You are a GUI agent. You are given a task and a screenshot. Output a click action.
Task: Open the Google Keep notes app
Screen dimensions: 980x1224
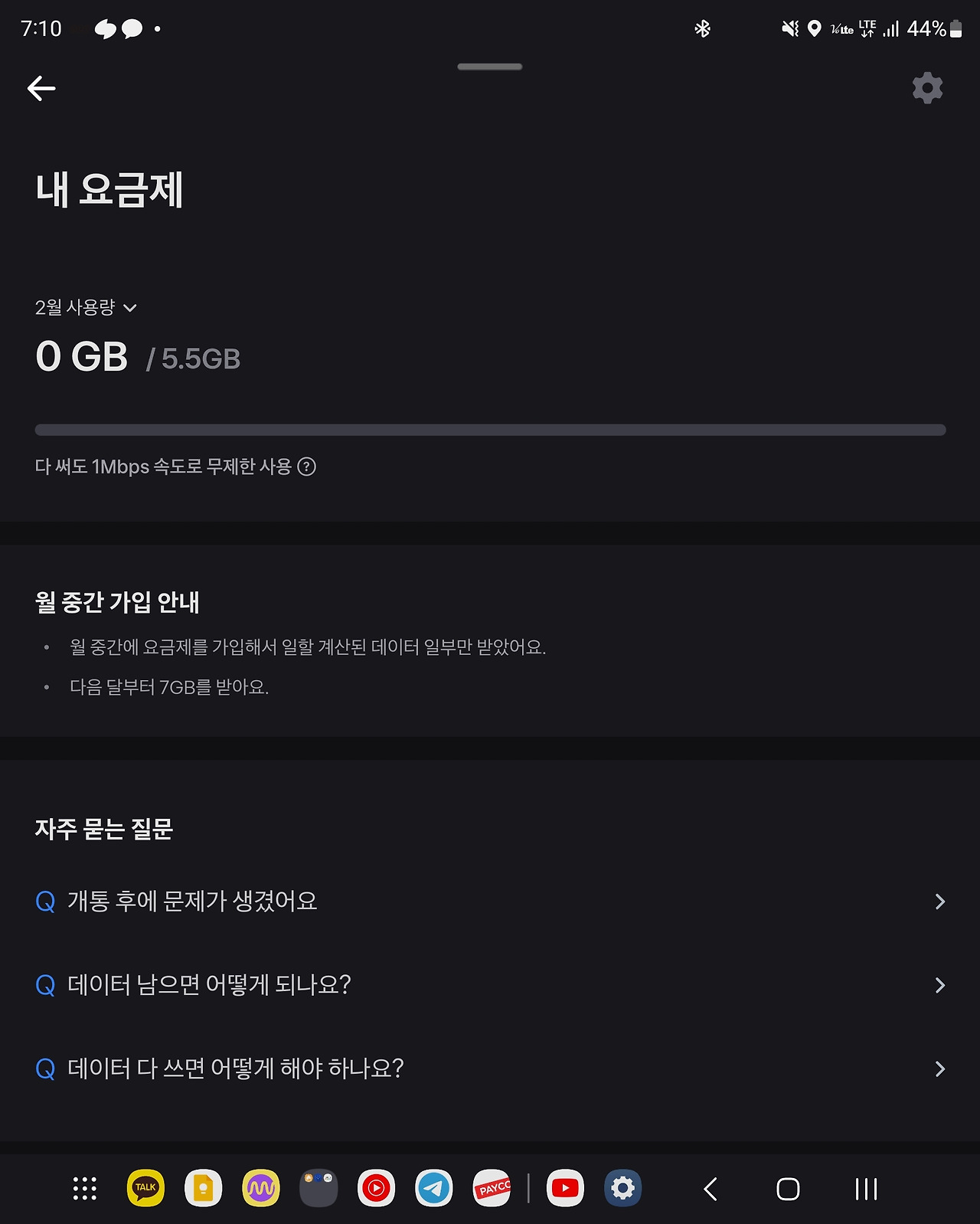(203, 1188)
